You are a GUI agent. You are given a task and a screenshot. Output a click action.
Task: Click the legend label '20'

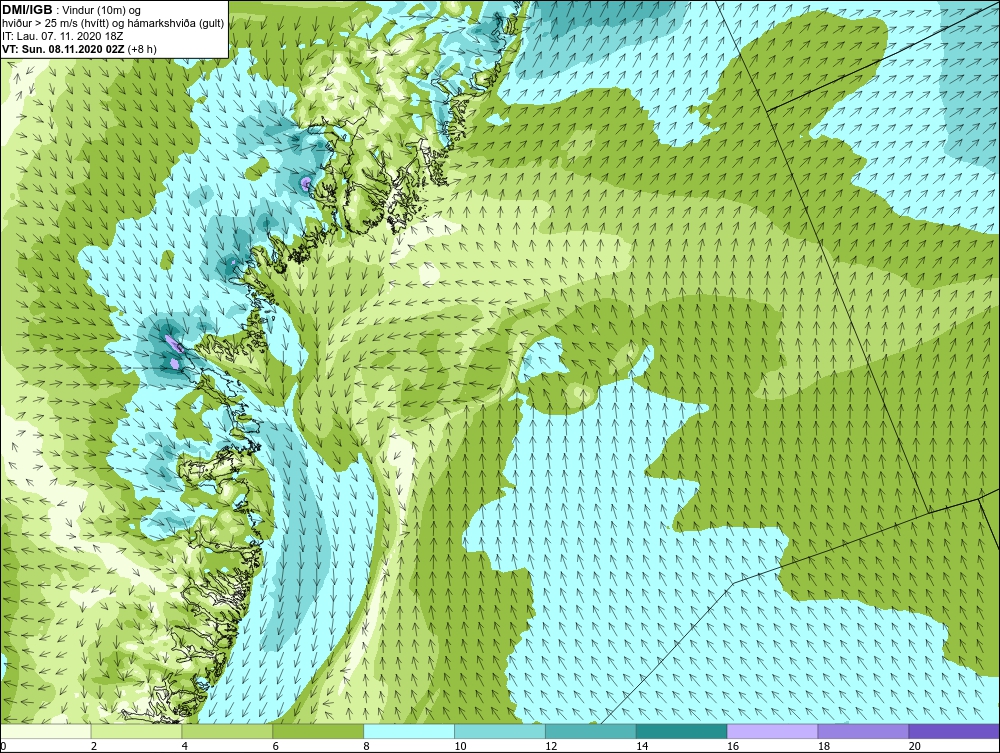915,746
